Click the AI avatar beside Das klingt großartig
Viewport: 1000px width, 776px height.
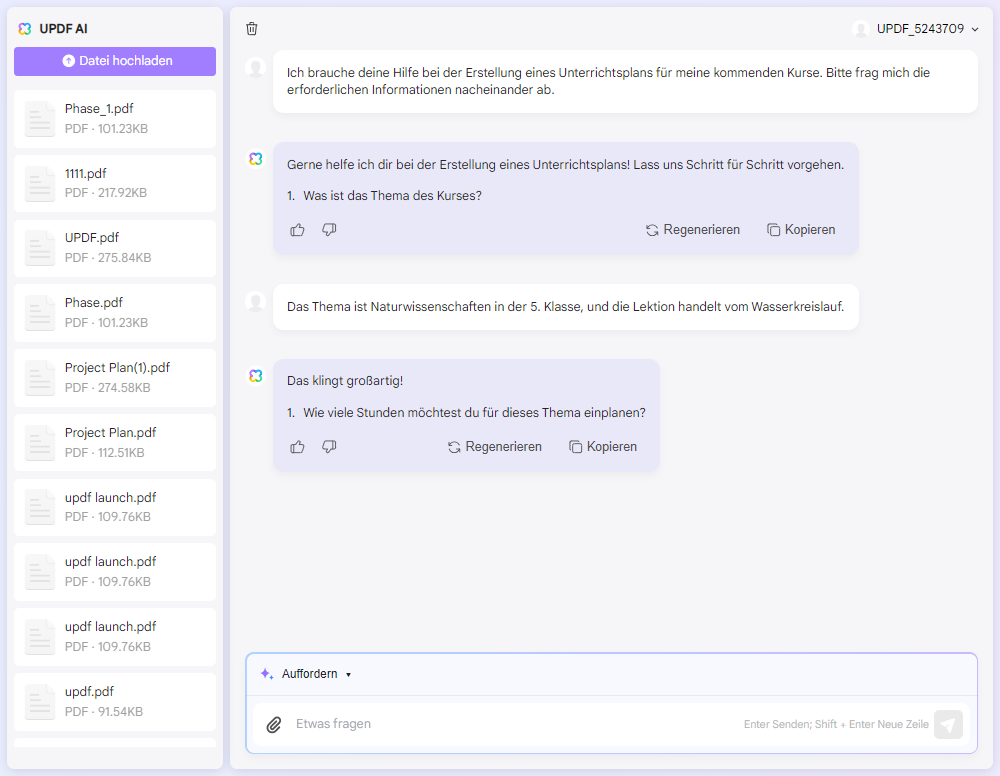point(256,376)
